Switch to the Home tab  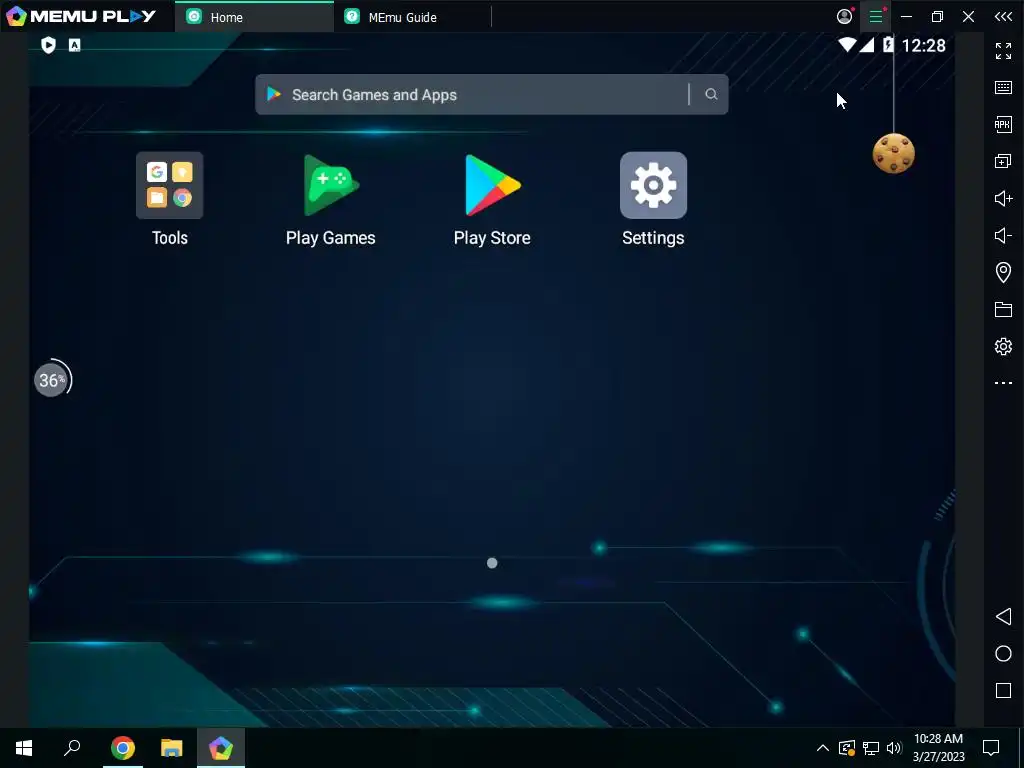pos(254,17)
